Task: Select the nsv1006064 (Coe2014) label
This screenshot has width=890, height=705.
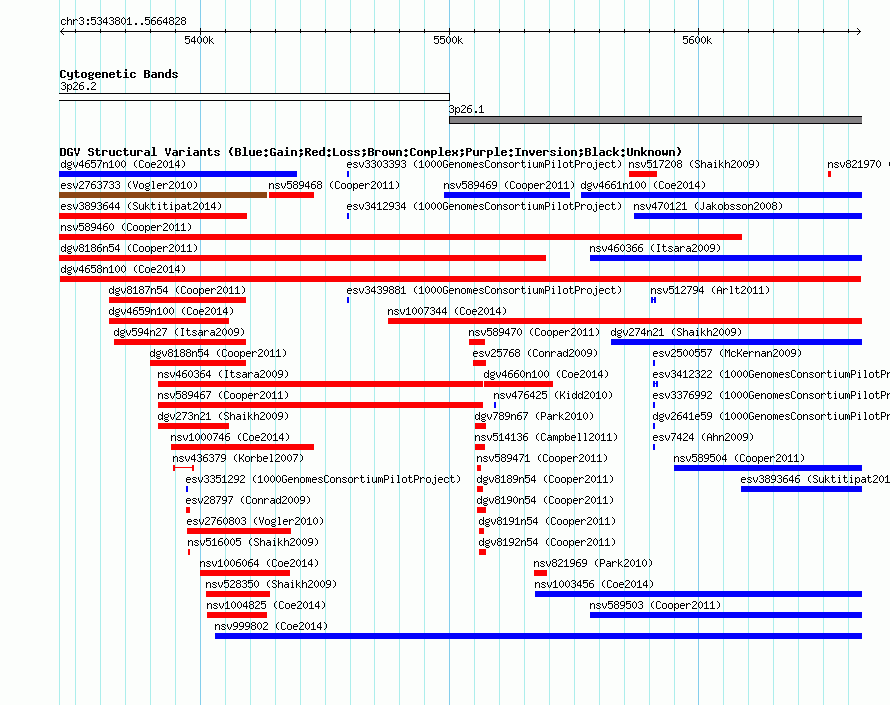Action: tap(259, 564)
